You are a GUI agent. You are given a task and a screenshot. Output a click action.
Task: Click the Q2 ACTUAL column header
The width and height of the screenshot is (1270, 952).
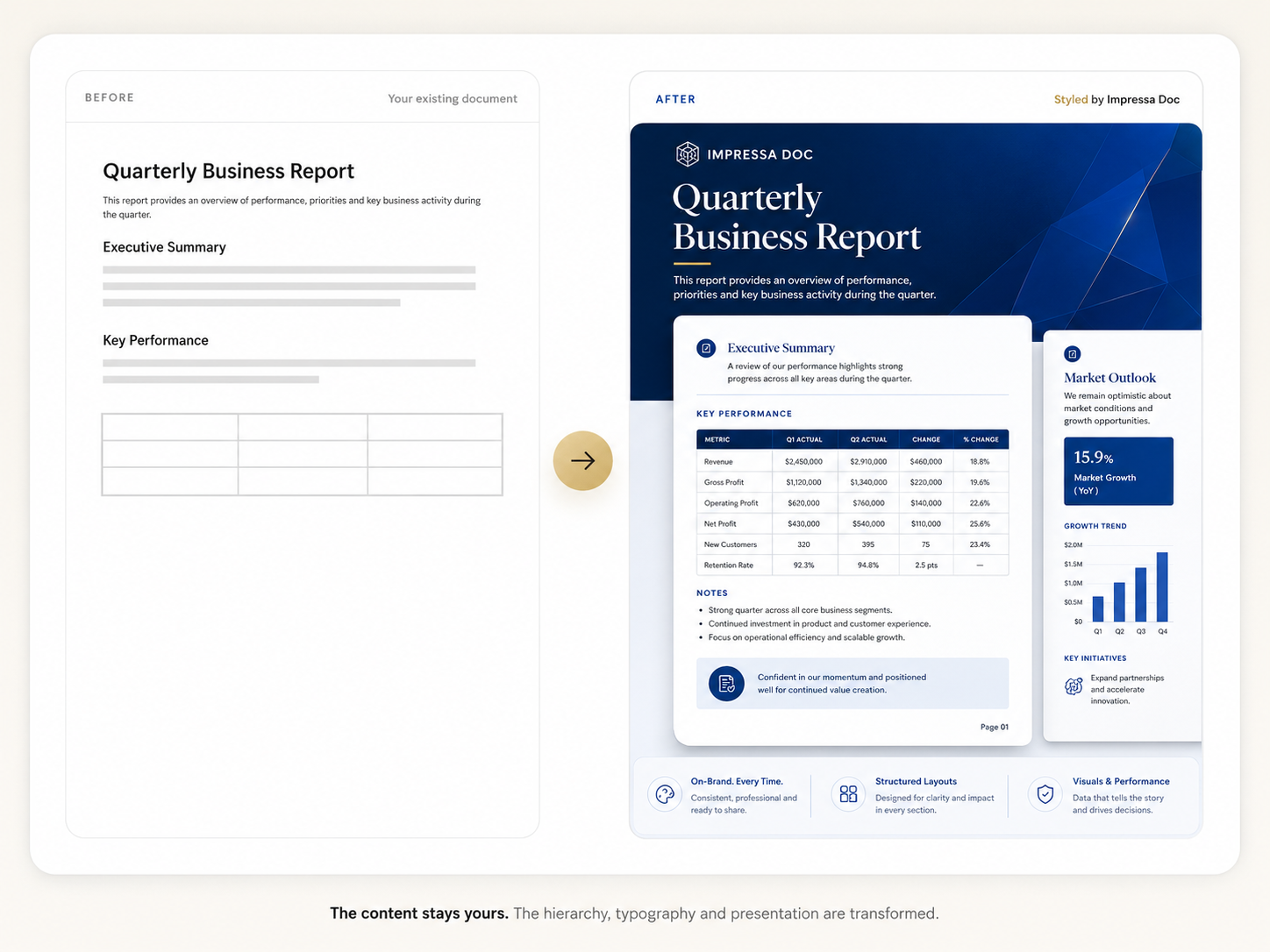tap(868, 439)
